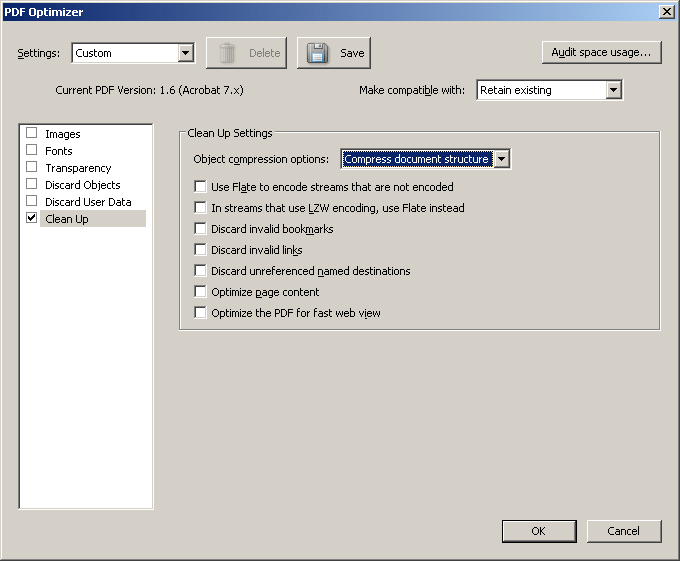Select Discard Objects in the panel list
The image size is (680, 561).
[82, 185]
